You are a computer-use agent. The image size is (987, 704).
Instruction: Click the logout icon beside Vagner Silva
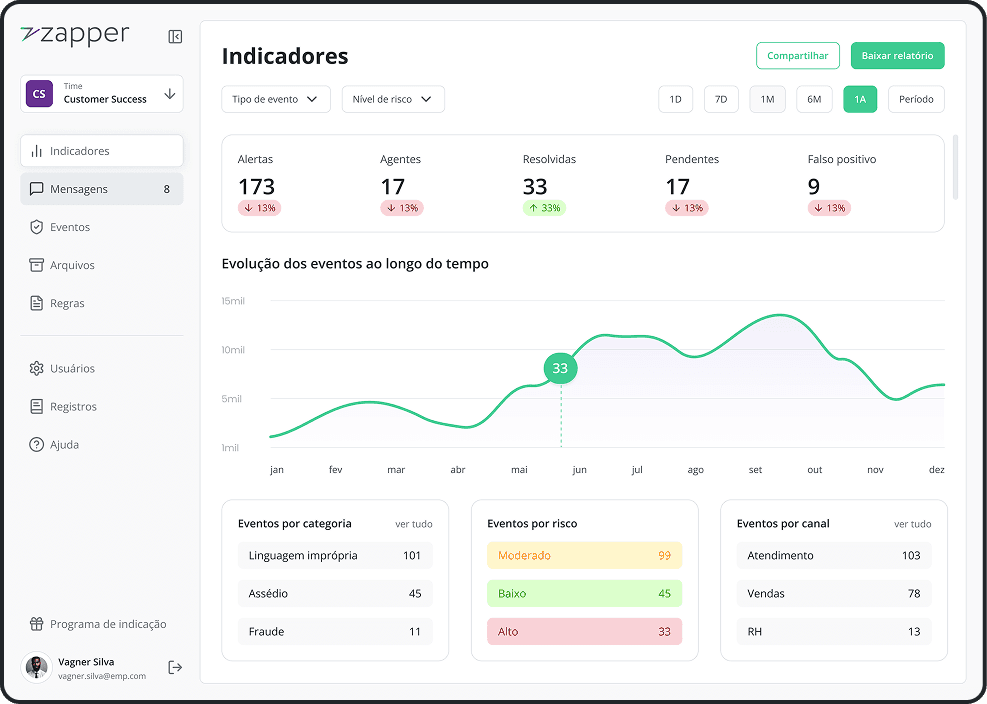pyautogui.click(x=175, y=667)
